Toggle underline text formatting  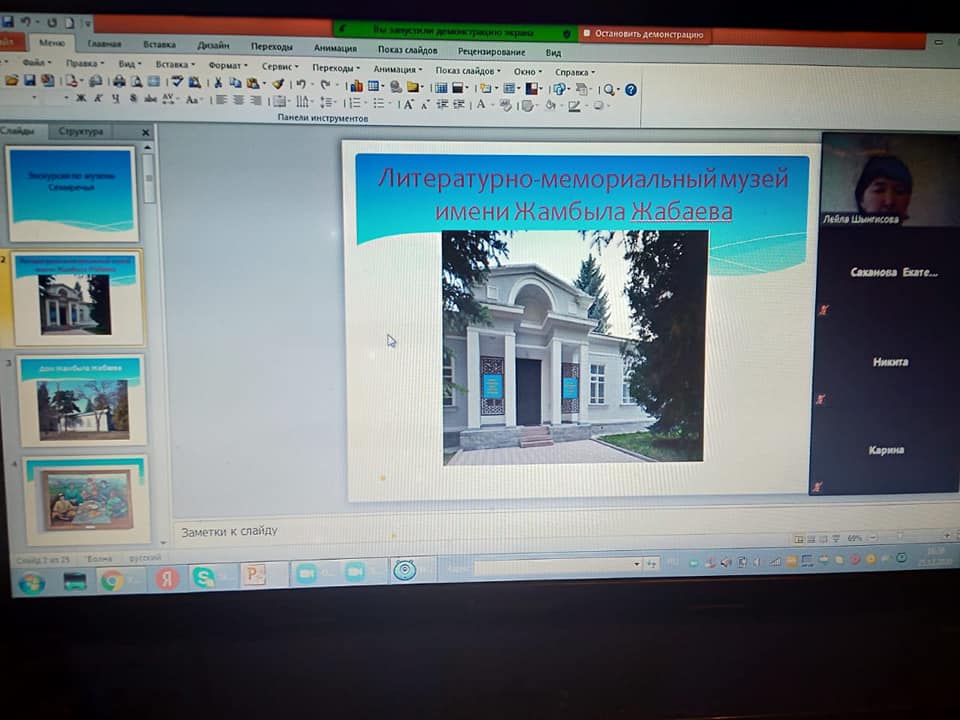(115, 99)
